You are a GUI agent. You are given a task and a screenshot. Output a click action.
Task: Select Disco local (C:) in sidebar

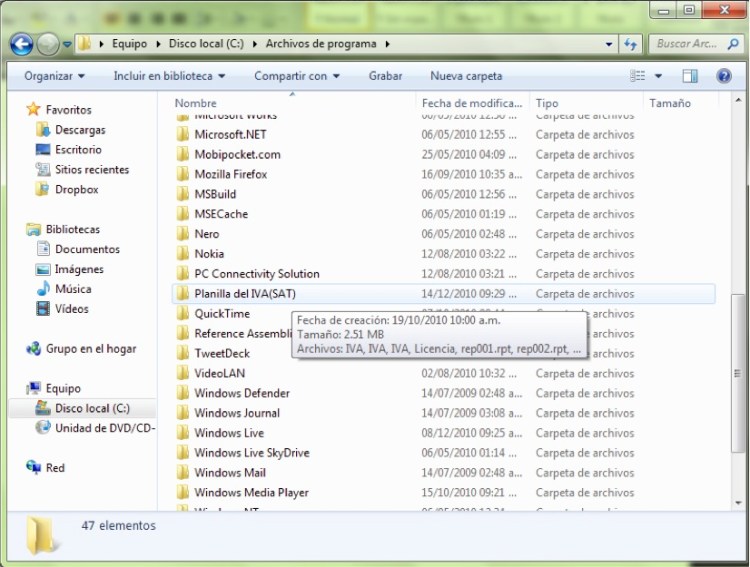tap(91, 408)
